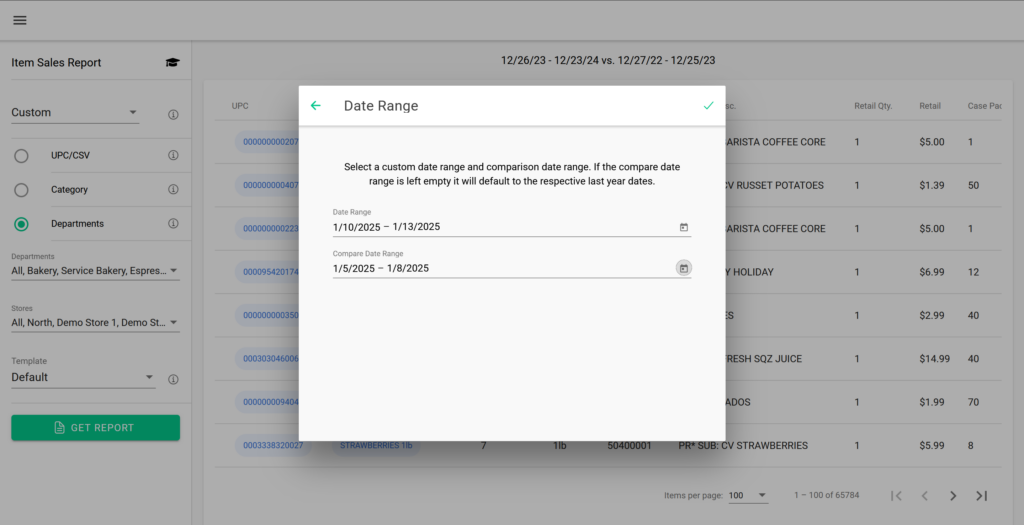1024x525 pixels.
Task: Select the UPC/CSV radio button
Action: pyautogui.click(x=22, y=156)
